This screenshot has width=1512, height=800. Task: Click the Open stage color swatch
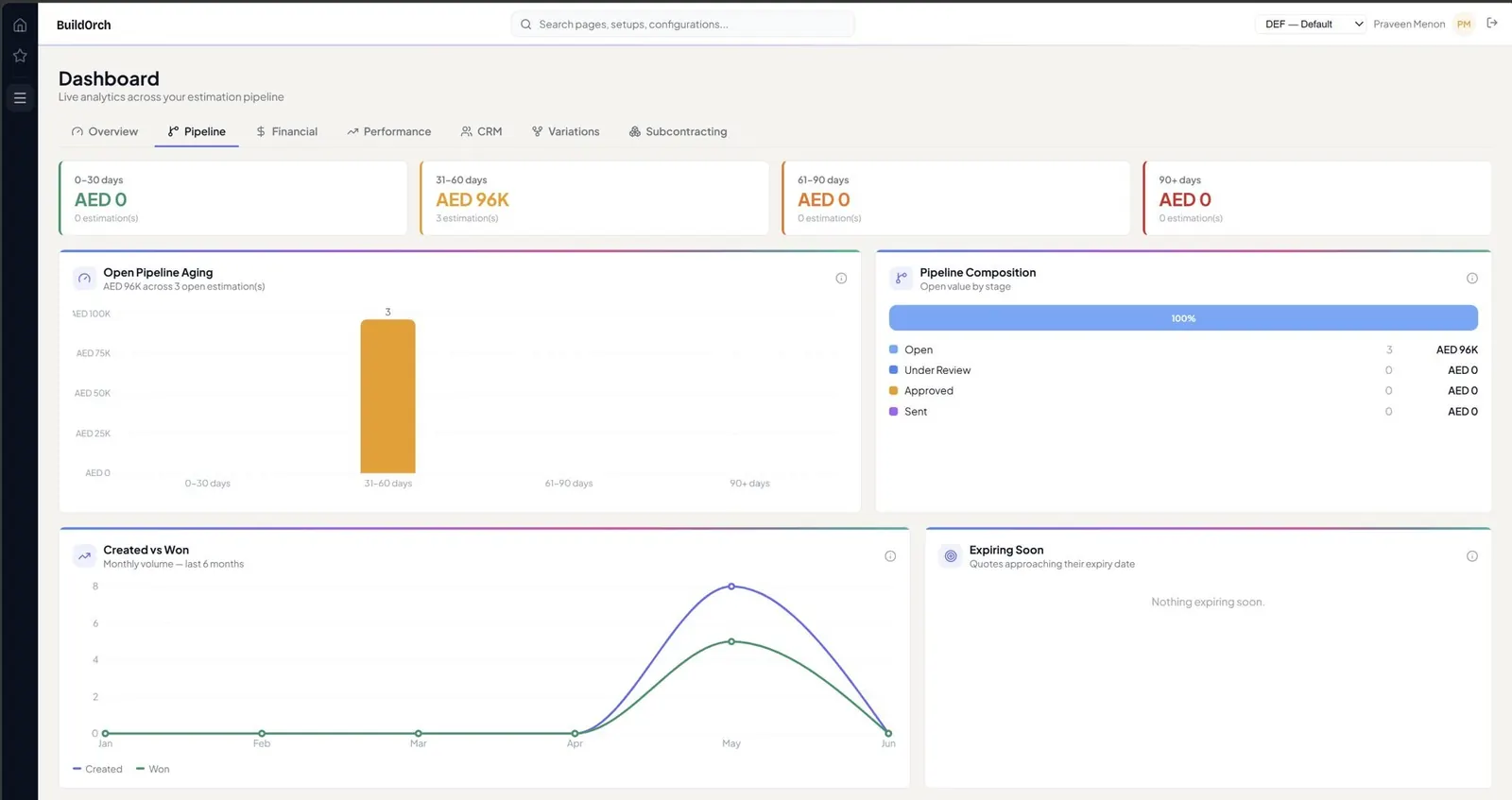[894, 349]
